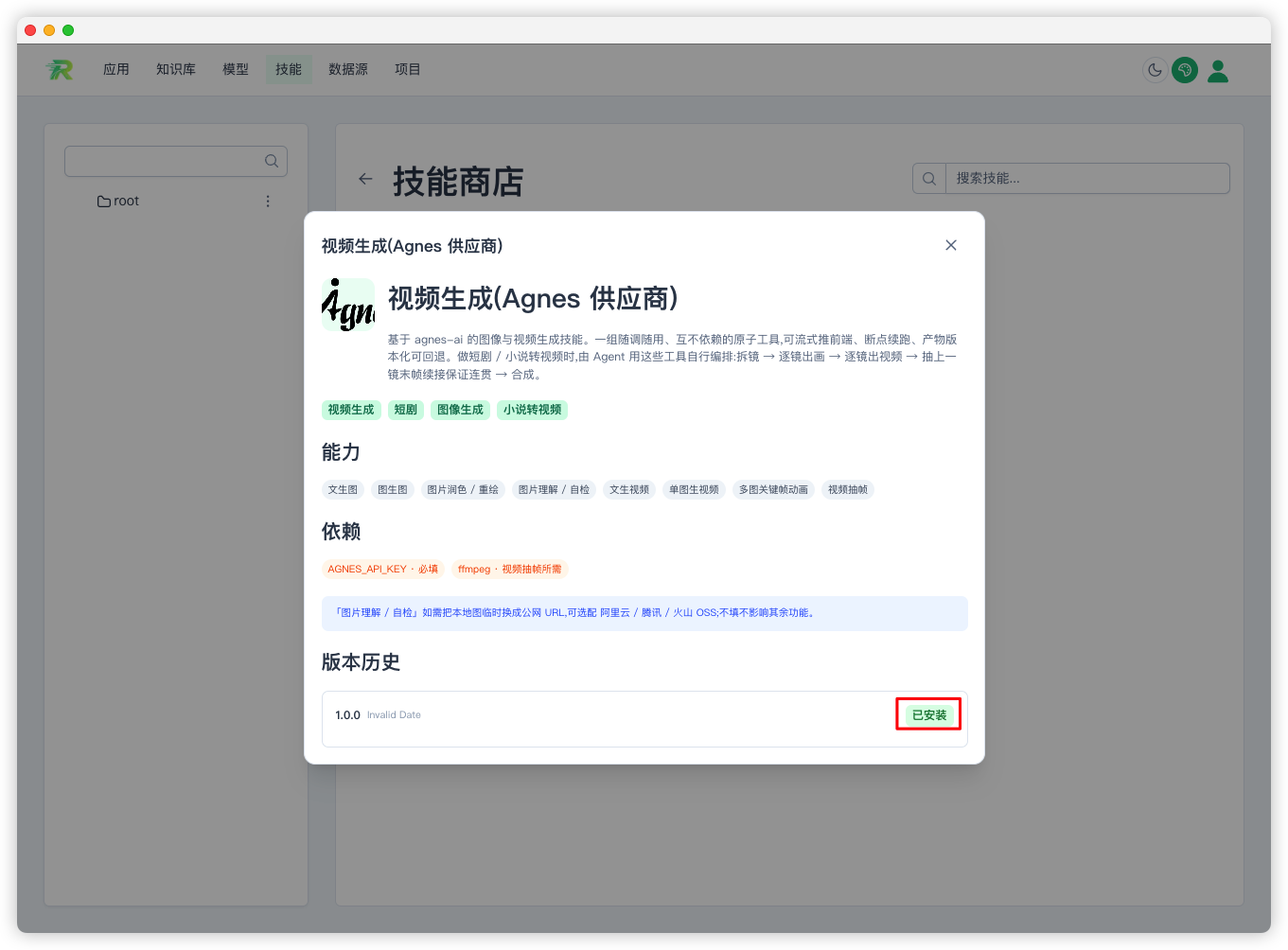The height and width of the screenshot is (950, 1288).
Task: Click the 短剧 green tag
Action: click(x=406, y=410)
